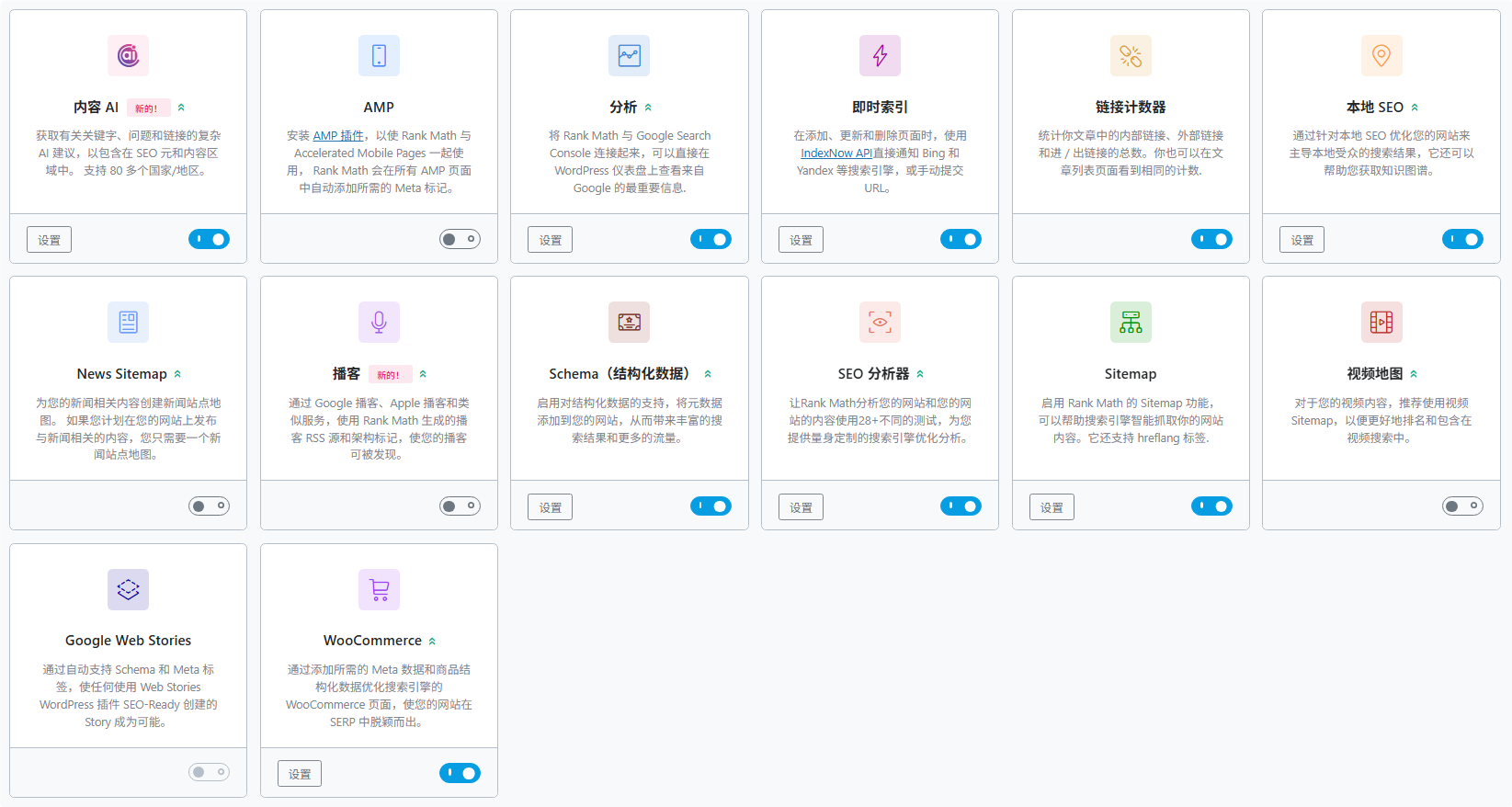This screenshot has width=1512, height=807.
Task: Click the PRO chevron badge beside Schema
Action: tap(708, 374)
